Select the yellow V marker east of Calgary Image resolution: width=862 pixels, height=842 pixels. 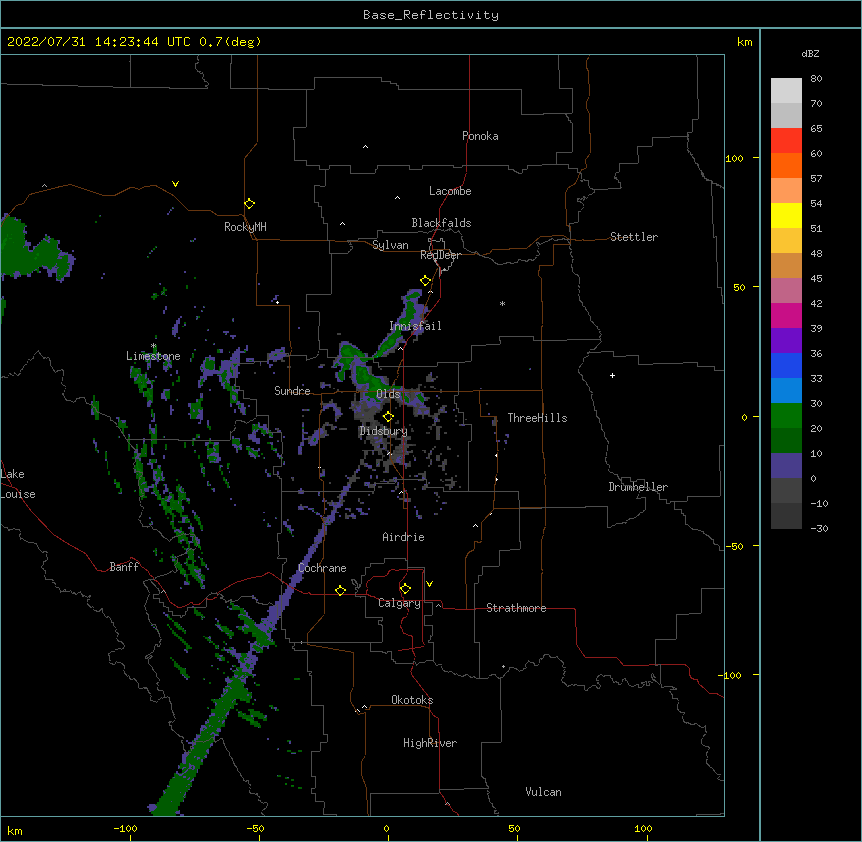[x=429, y=584]
